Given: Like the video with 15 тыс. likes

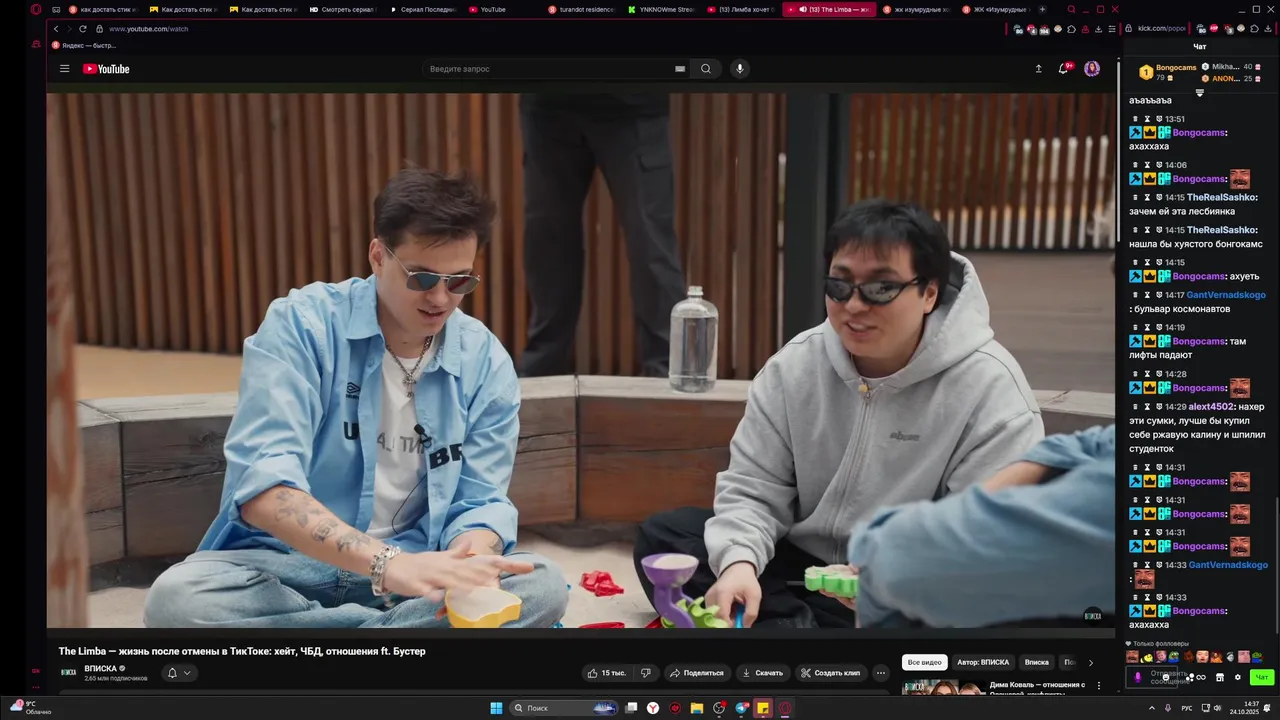Looking at the screenshot, I should (607, 673).
